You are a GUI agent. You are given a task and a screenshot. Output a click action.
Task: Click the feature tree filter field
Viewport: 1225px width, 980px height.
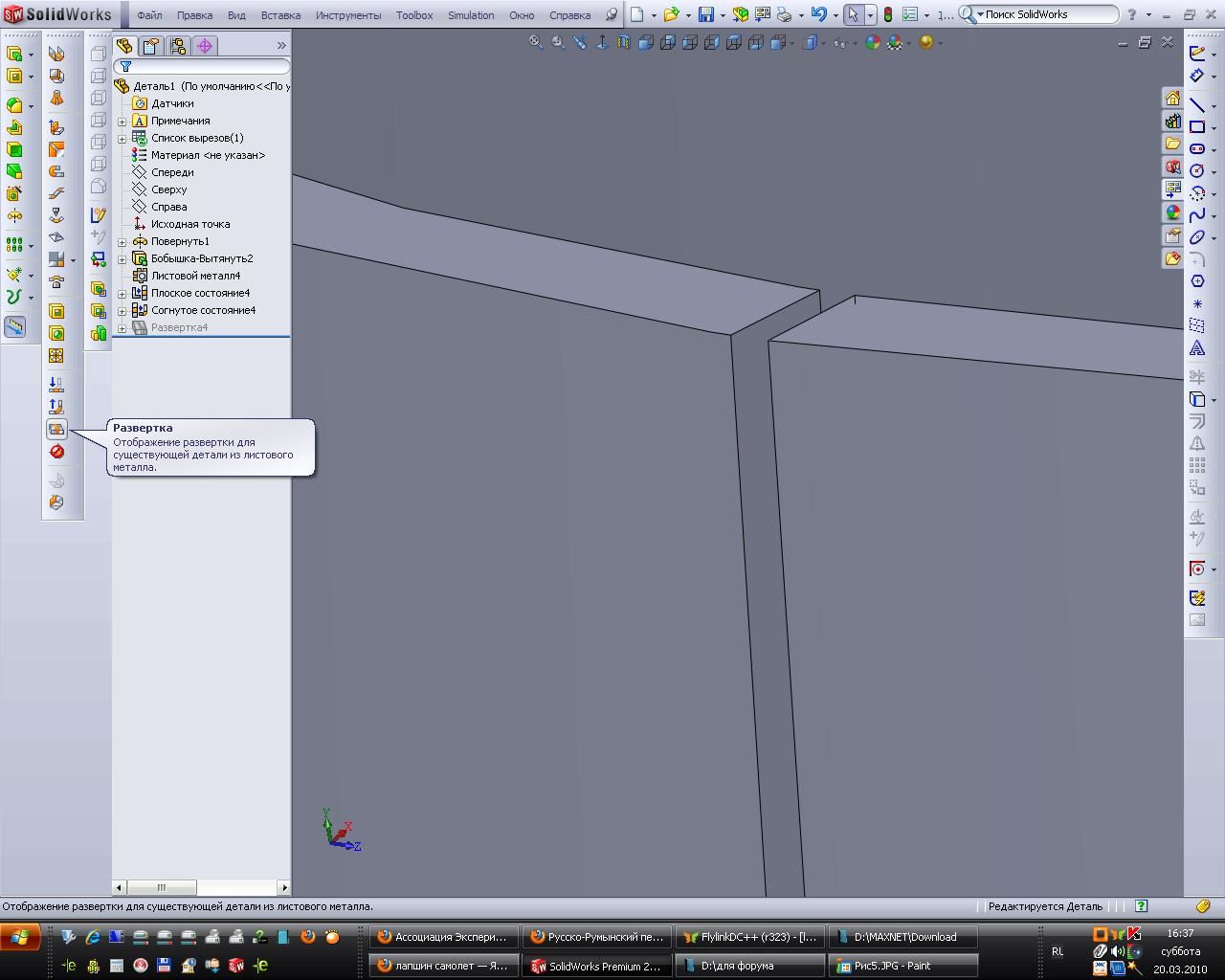pos(202,67)
